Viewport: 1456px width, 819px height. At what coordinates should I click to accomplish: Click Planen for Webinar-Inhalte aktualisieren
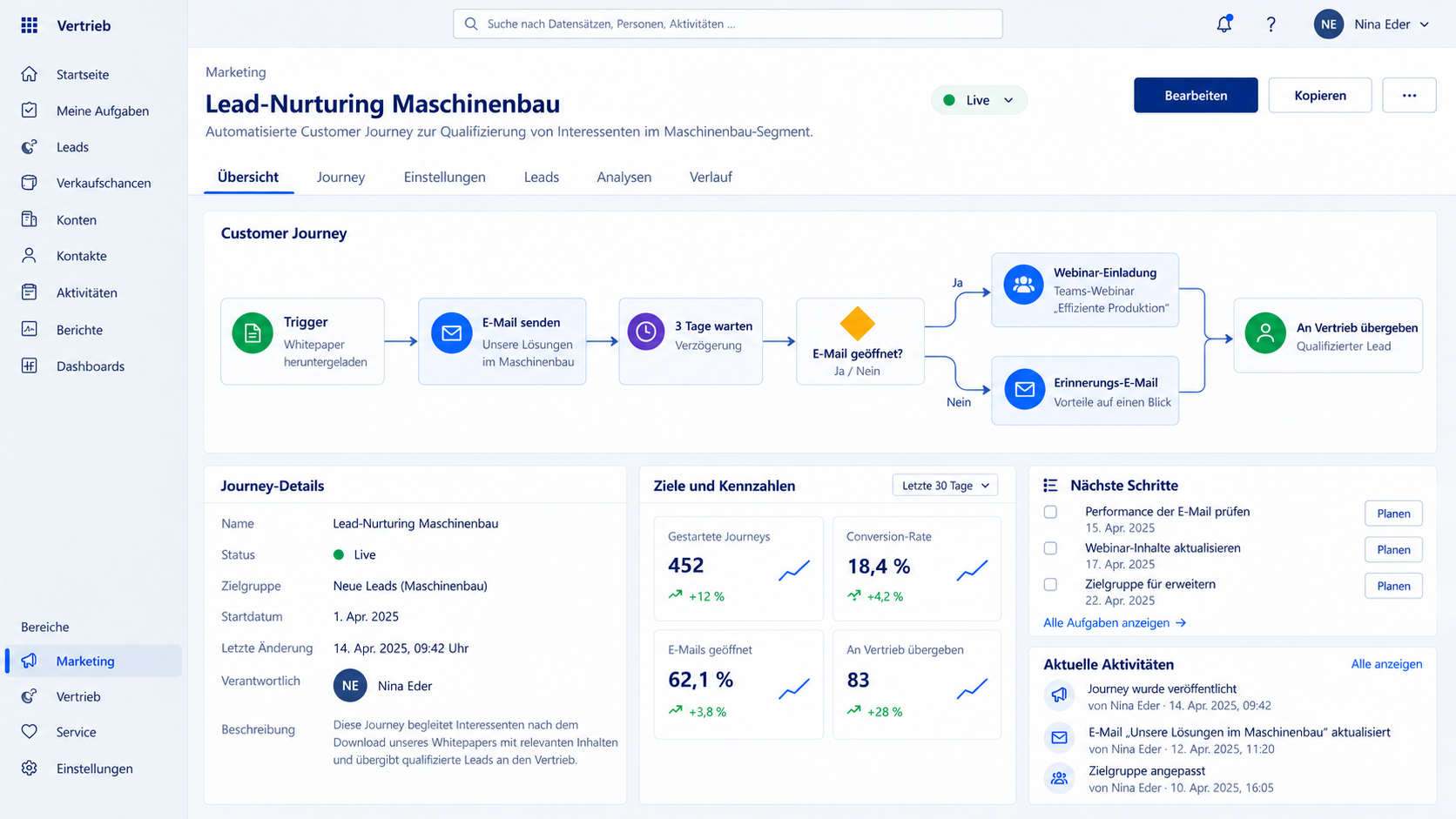(x=1393, y=549)
